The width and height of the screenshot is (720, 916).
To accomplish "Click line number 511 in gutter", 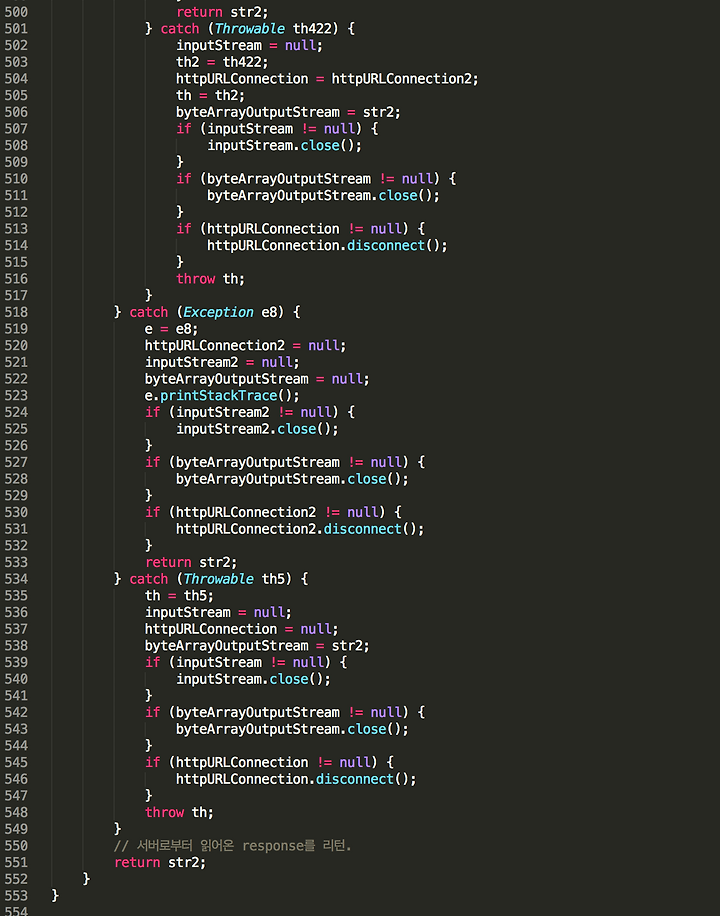I will [16, 196].
